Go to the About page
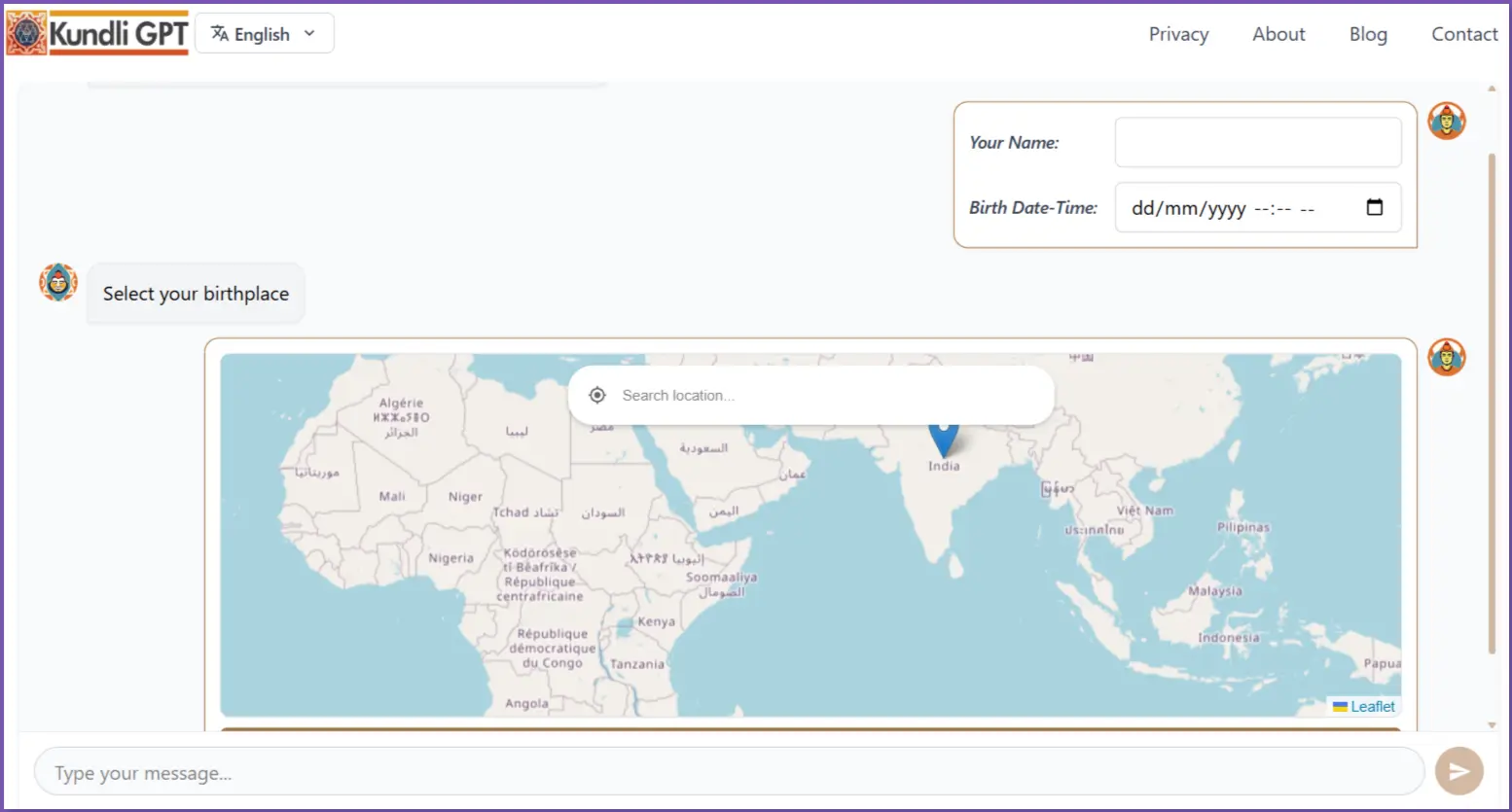The height and width of the screenshot is (812, 1512). [1278, 34]
